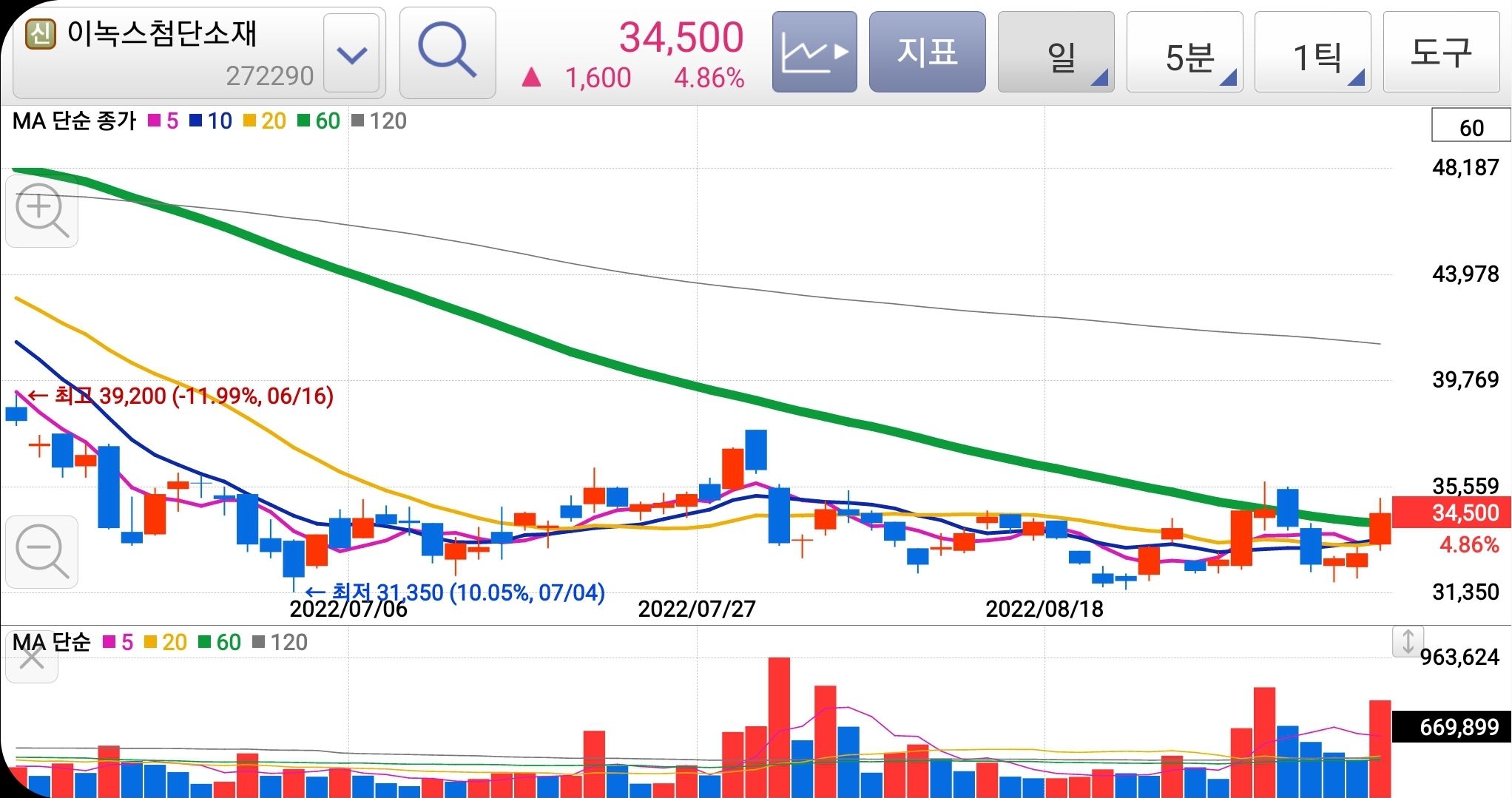
Task: Zoom out the chart with minus magnifier
Action: click(x=41, y=552)
